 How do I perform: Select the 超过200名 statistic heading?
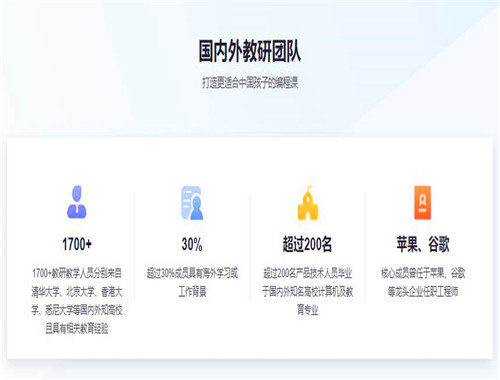pyautogui.click(x=307, y=244)
